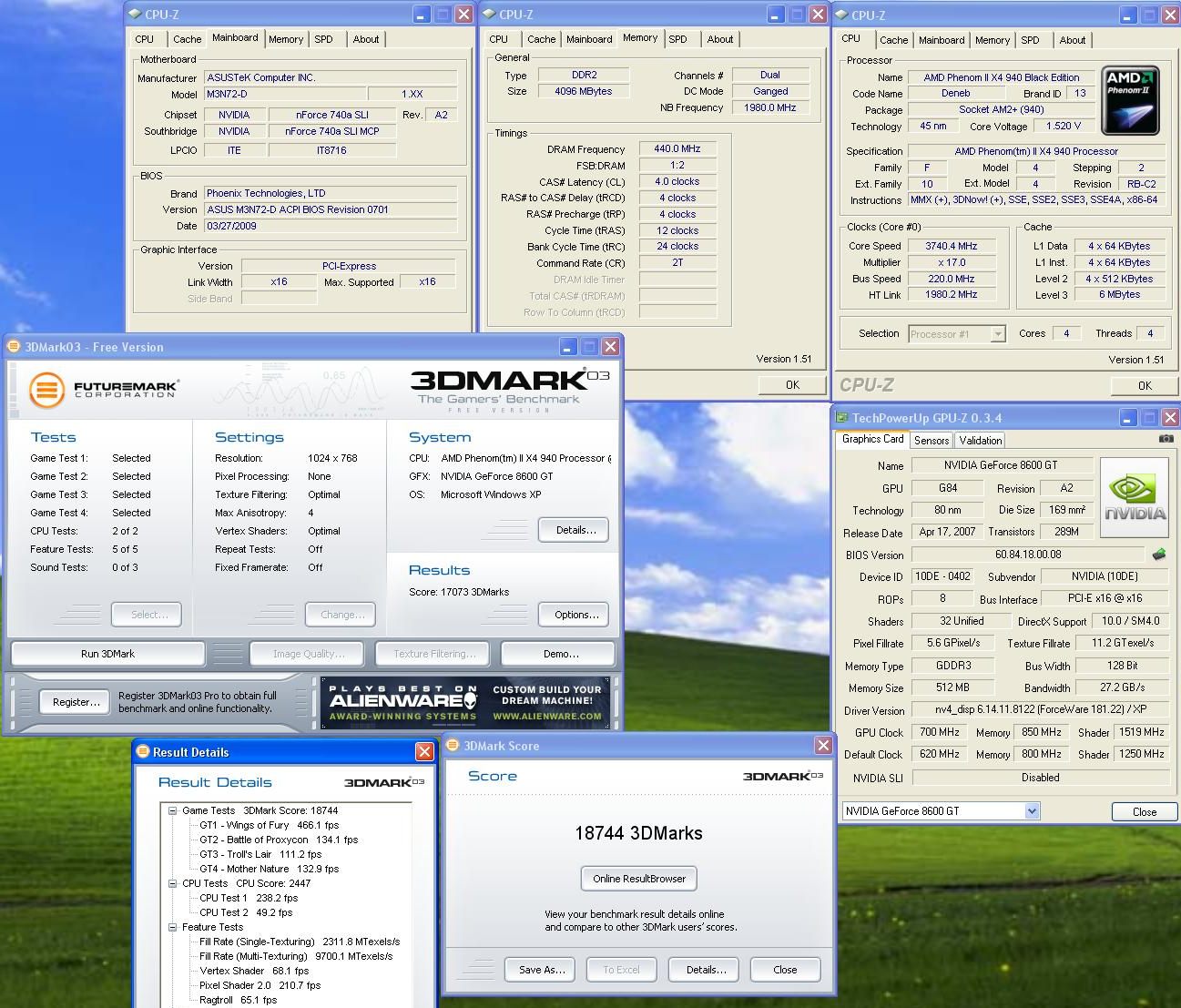The image size is (1181, 1008).
Task: Click the Score: 17073 3DMarks text
Action: [459, 592]
